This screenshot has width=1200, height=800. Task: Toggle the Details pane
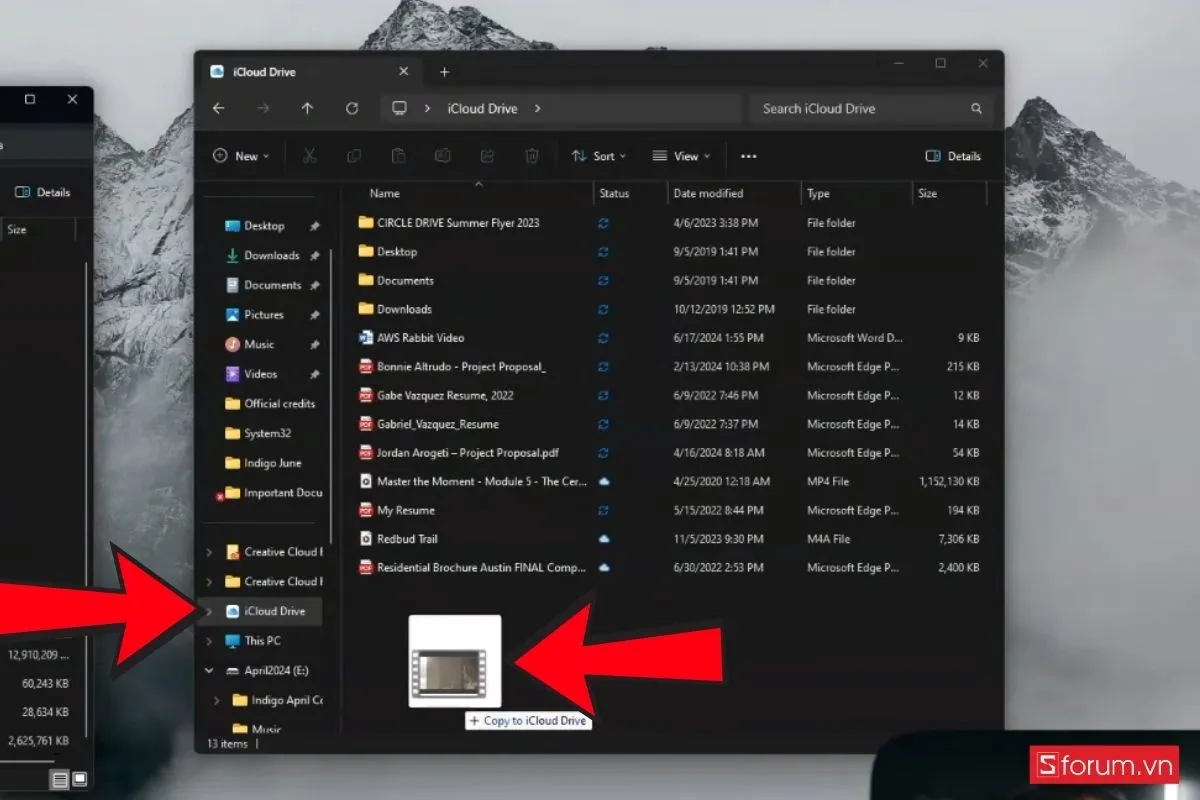point(952,156)
